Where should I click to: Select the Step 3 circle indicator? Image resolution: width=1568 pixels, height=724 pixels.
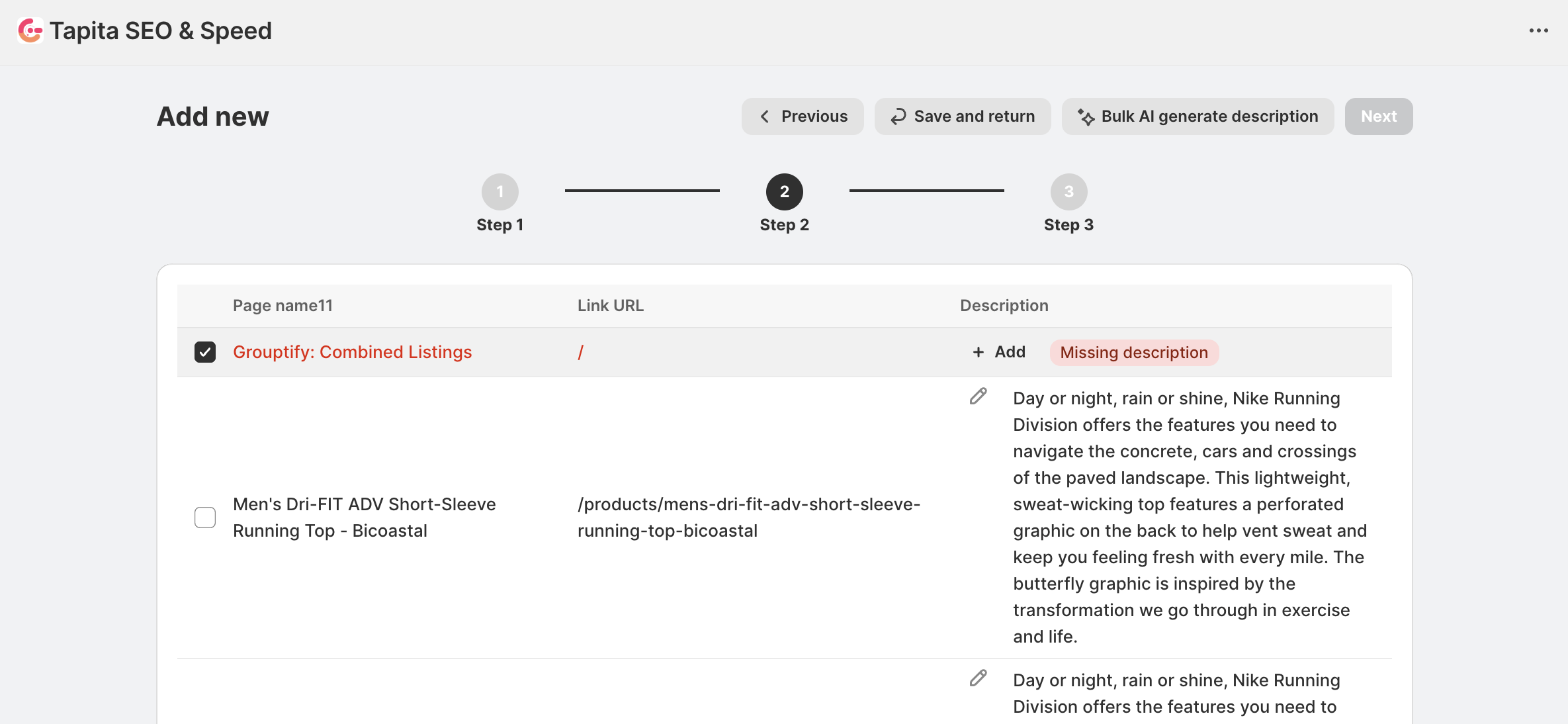[1069, 192]
